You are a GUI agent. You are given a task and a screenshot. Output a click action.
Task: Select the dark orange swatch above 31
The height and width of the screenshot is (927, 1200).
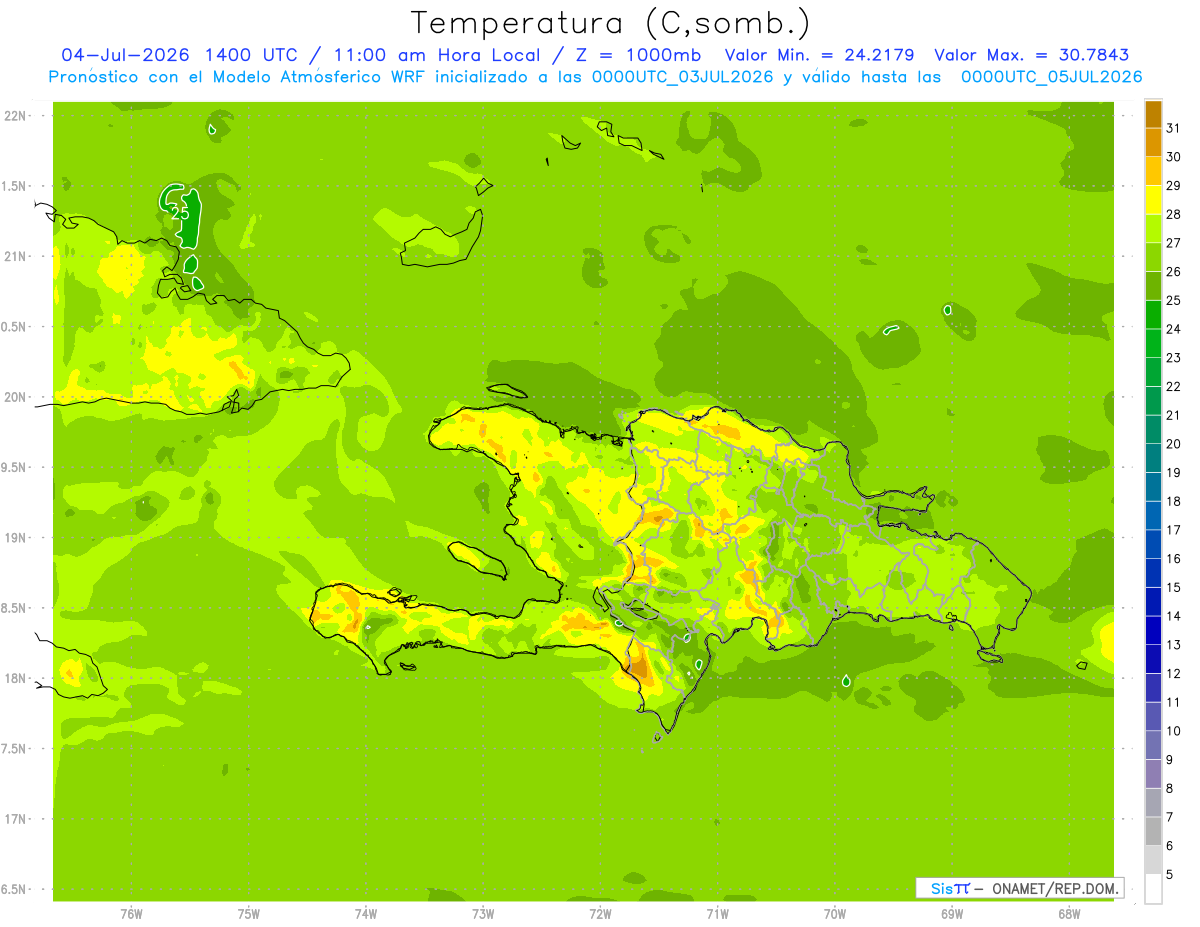(x=1153, y=114)
